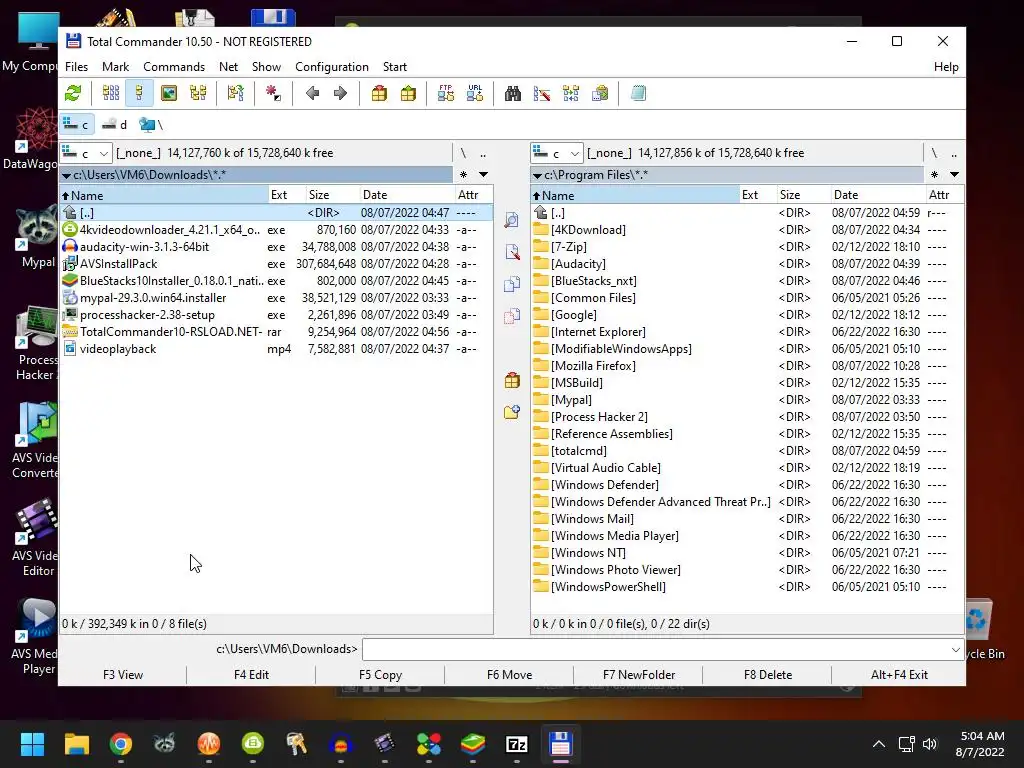
Task: Click the F8 Delete button
Action: coord(768,675)
